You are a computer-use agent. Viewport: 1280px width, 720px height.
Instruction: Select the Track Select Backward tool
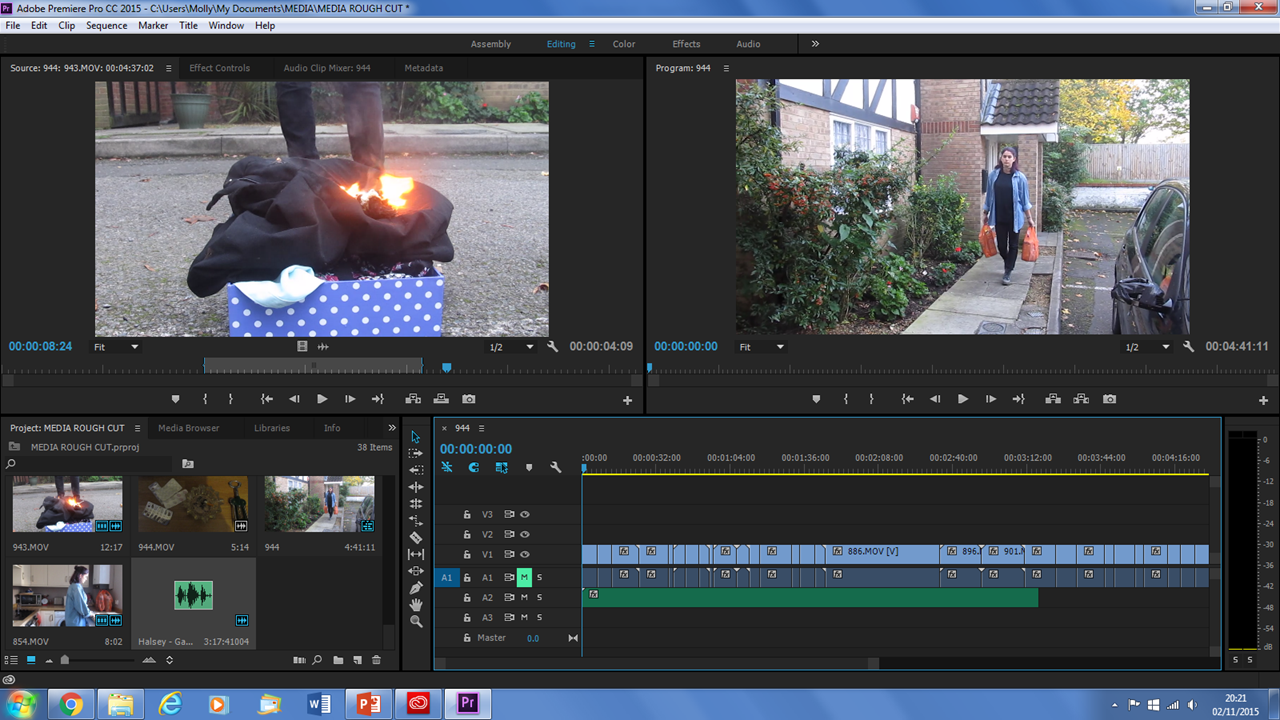click(x=416, y=470)
